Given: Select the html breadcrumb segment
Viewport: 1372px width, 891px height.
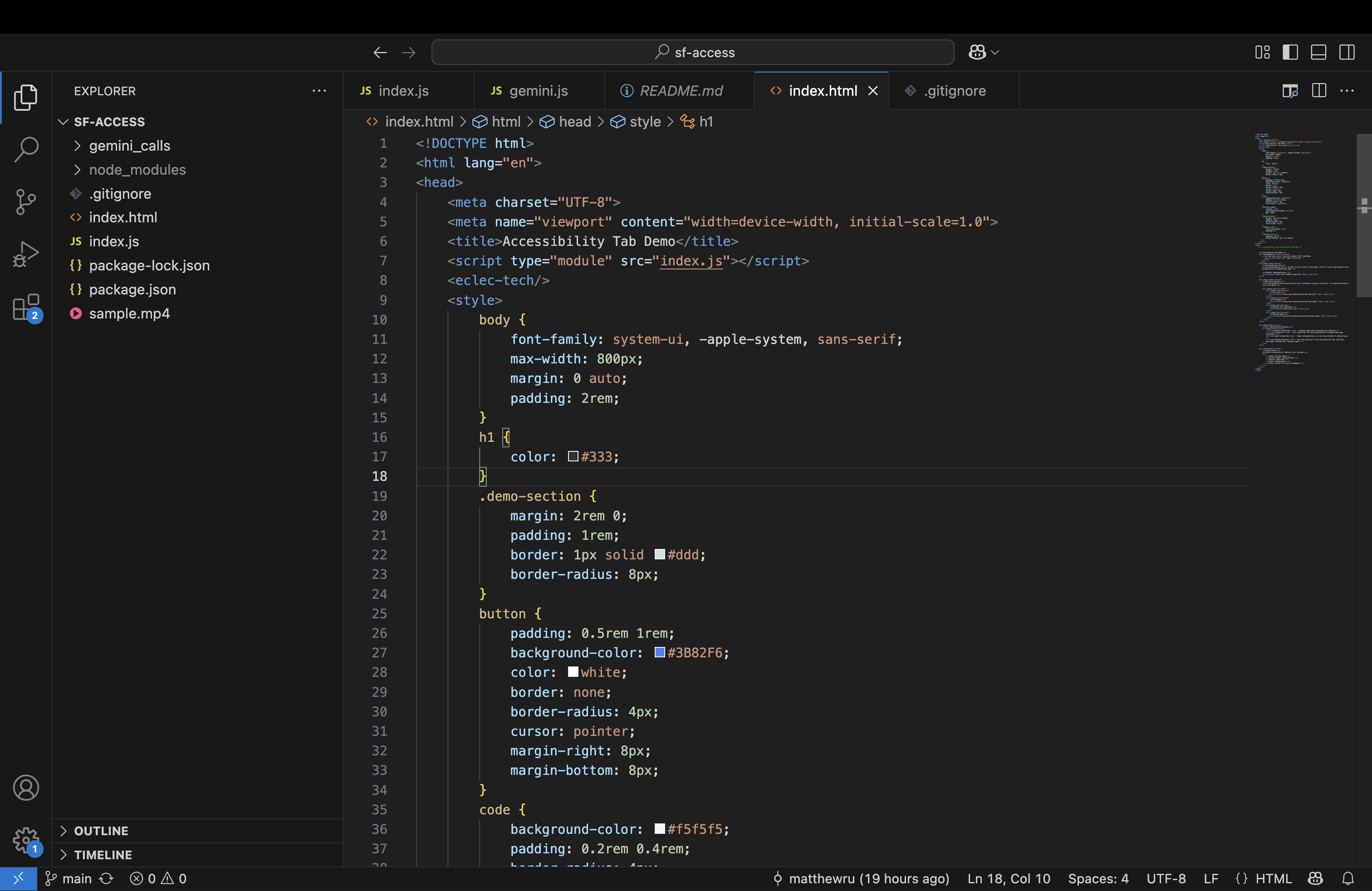Looking at the screenshot, I should 497,122.
